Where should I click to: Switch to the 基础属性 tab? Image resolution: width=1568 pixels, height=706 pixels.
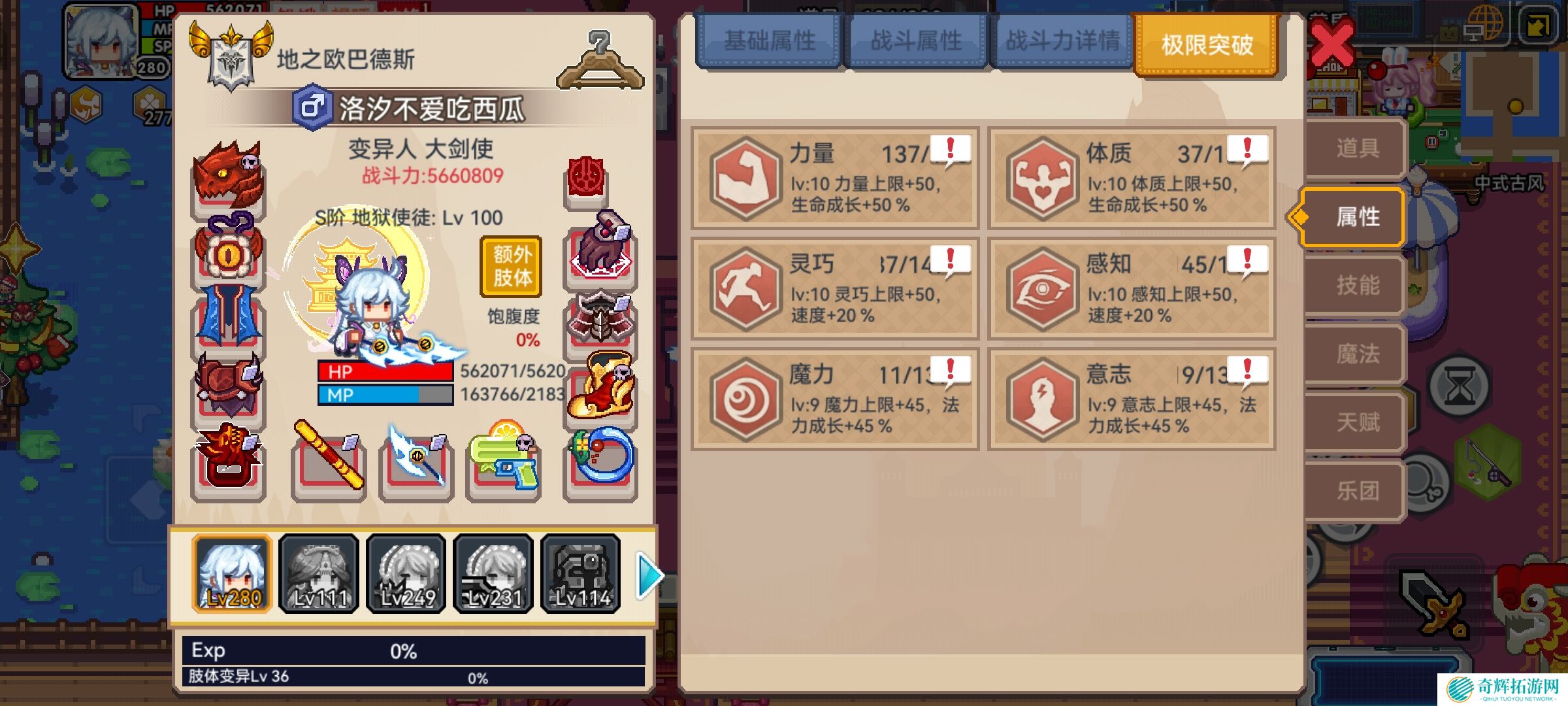(770, 41)
